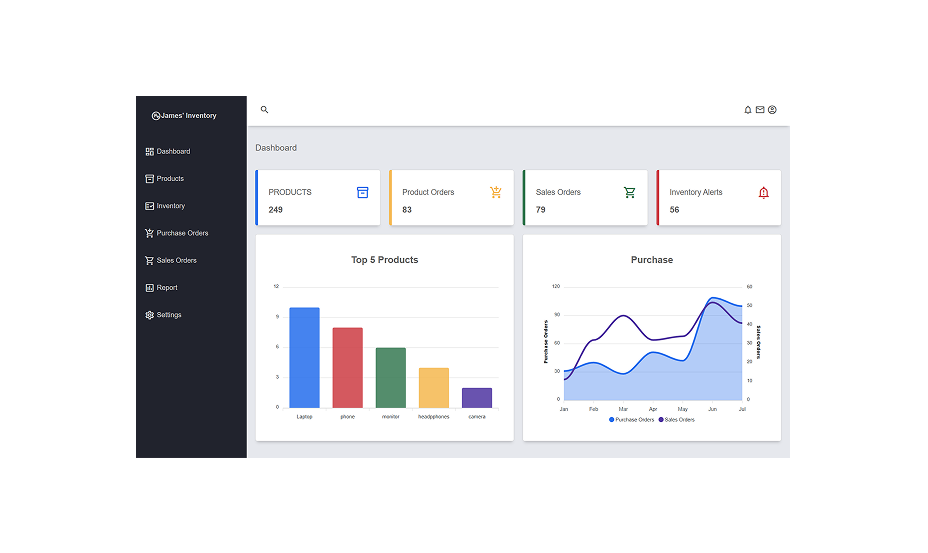This screenshot has height=553, width=928.
Task: Click the Sales Orders cart icon in sidebar
Action: 150,261
